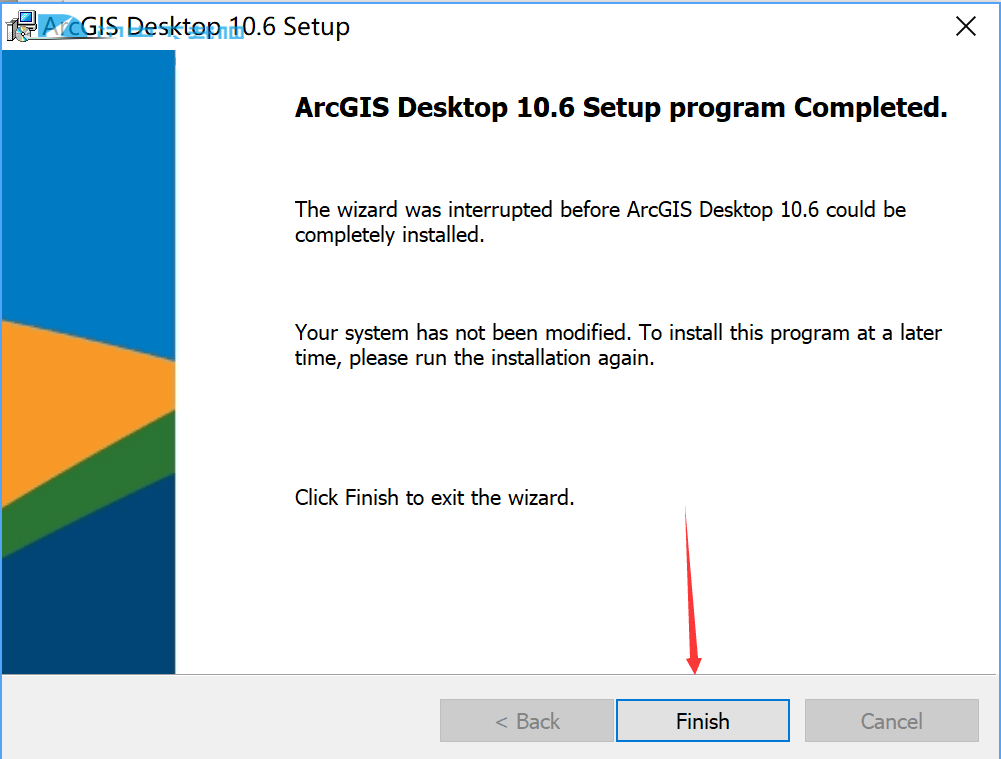Image resolution: width=1001 pixels, height=759 pixels.
Task: Click Finish to exit the wizard
Action: pos(702,721)
